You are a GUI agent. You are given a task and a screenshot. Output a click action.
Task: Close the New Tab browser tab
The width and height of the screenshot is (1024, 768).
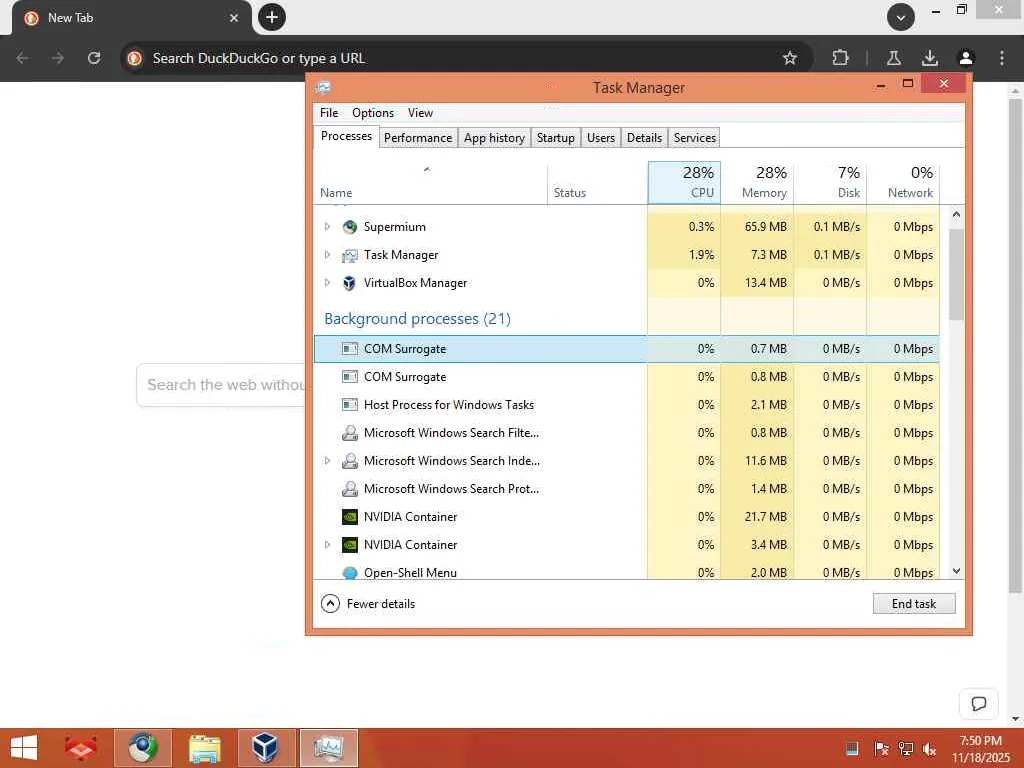234,18
